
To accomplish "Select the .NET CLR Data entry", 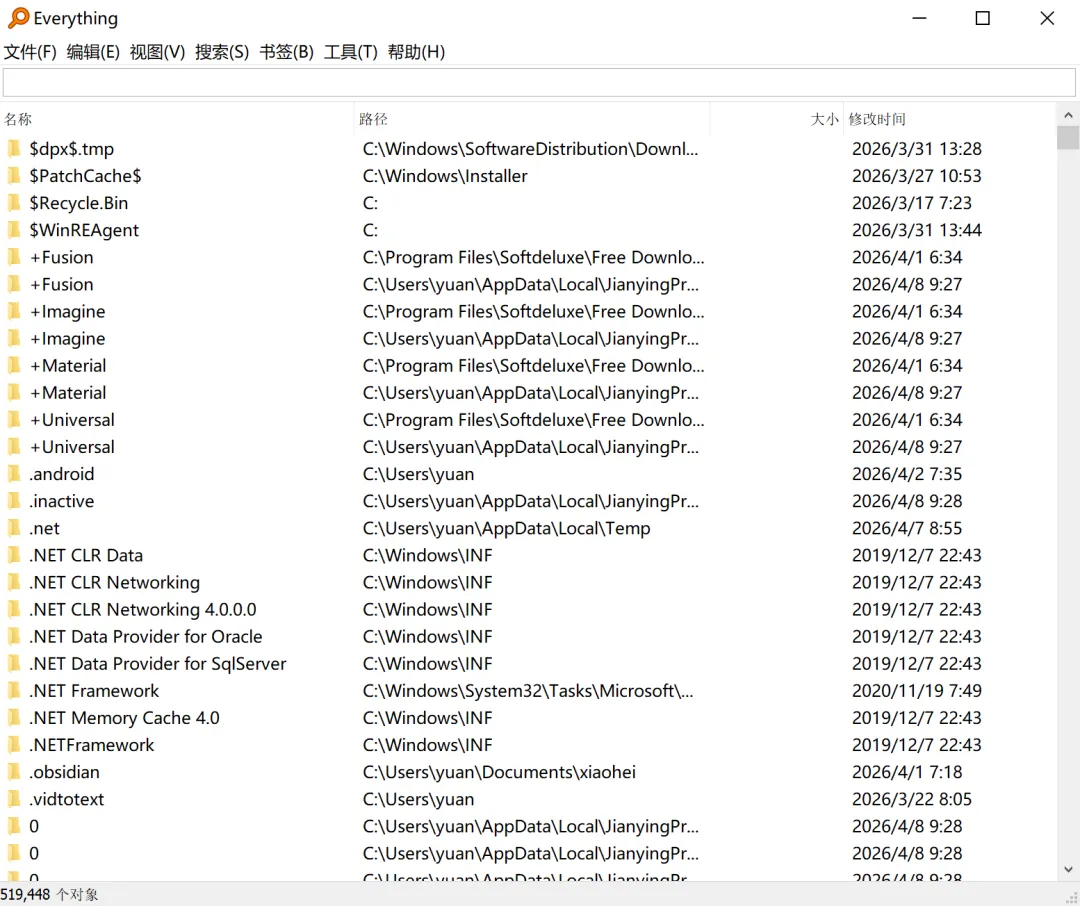I will [x=86, y=555].
